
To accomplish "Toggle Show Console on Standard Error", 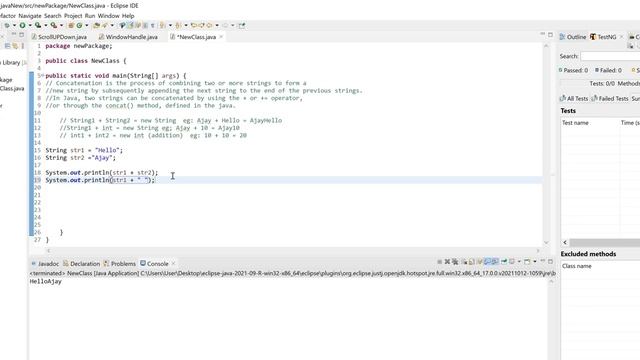I will coord(495,262).
